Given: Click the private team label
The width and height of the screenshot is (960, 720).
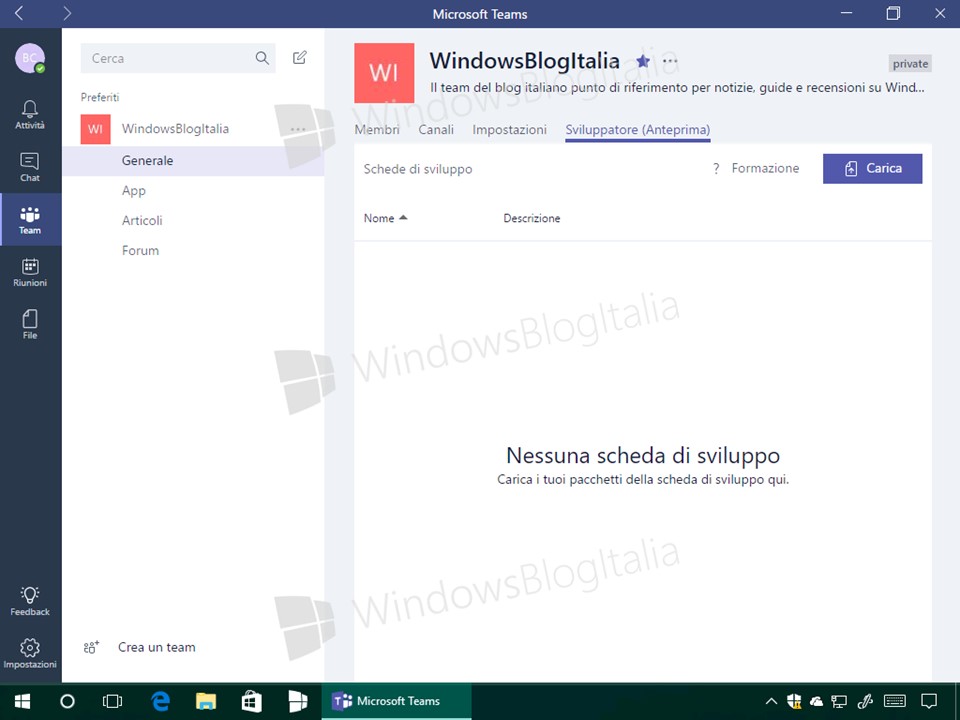Looking at the screenshot, I should pyautogui.click(x=910, y=64).
